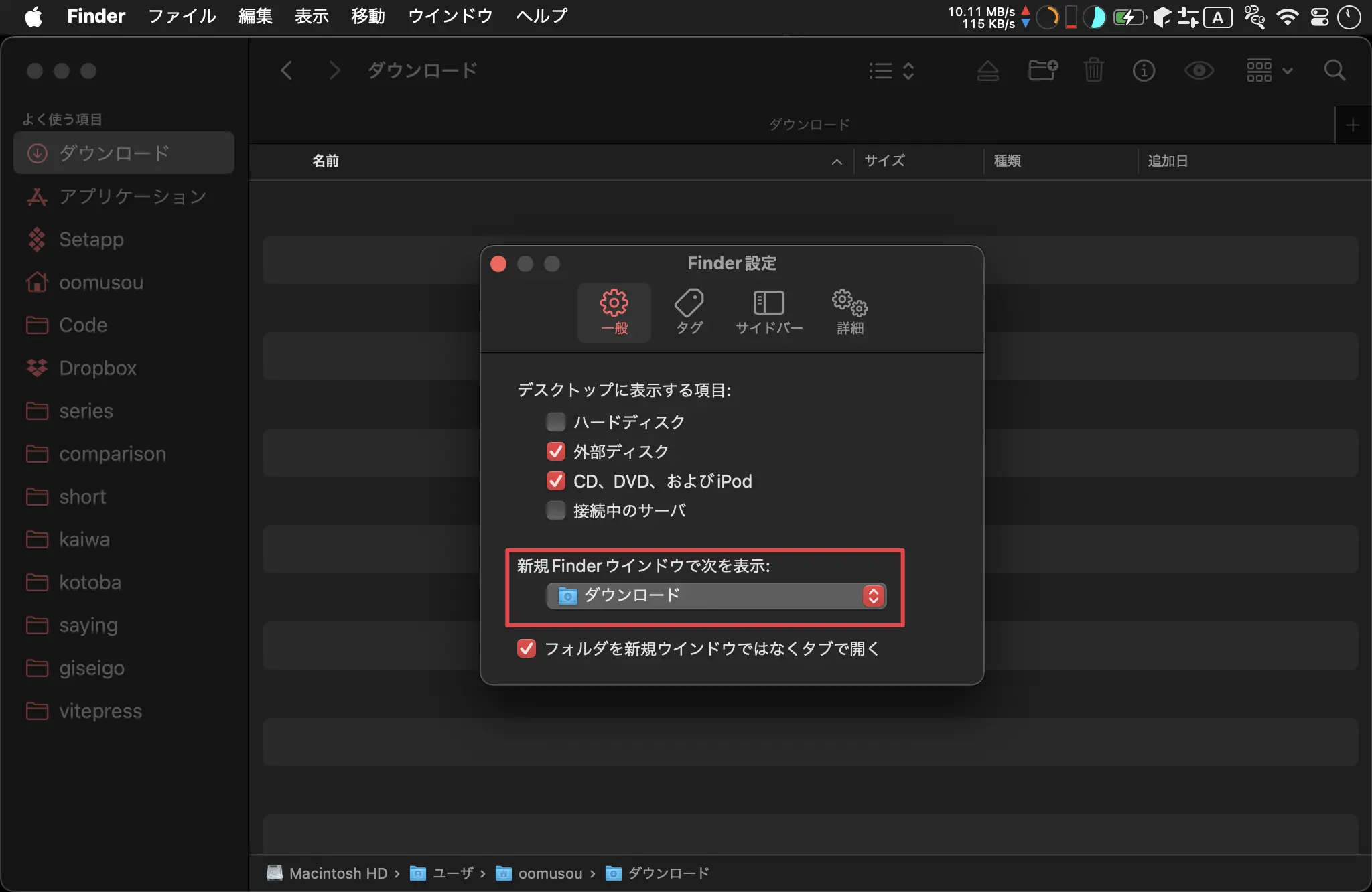The height and width of the screenshot is (892, 1372).
Task: Open the ヘルプ menu
Action: pos(541,17)
